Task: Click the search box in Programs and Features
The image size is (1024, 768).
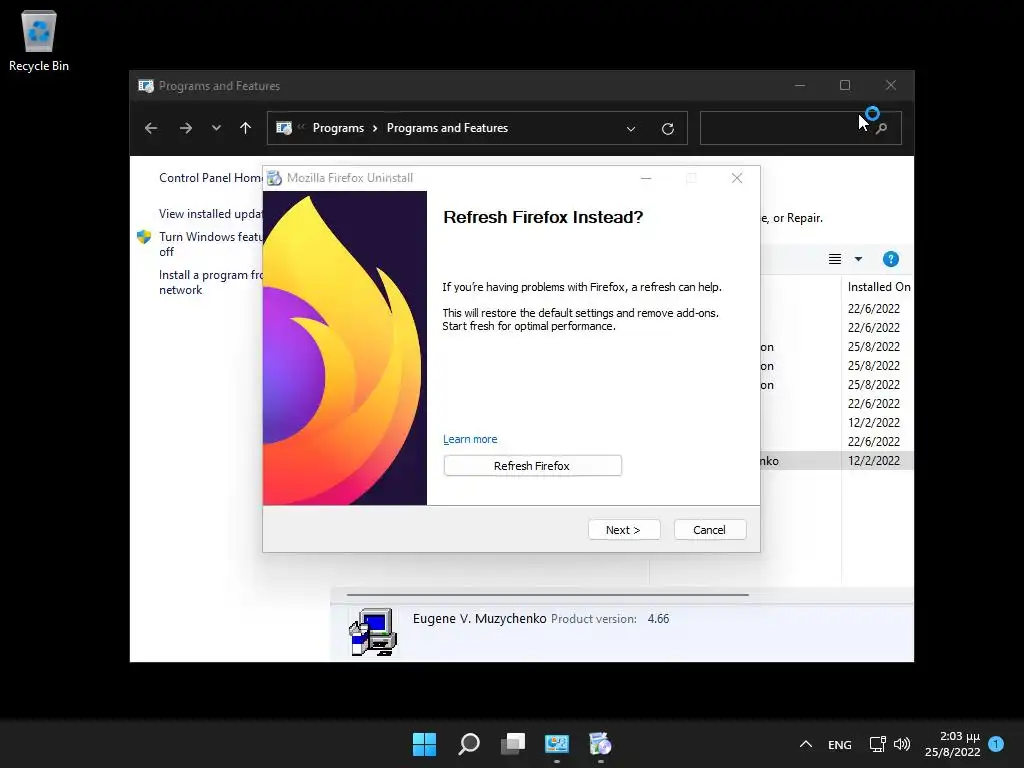Action: point(801,128)
